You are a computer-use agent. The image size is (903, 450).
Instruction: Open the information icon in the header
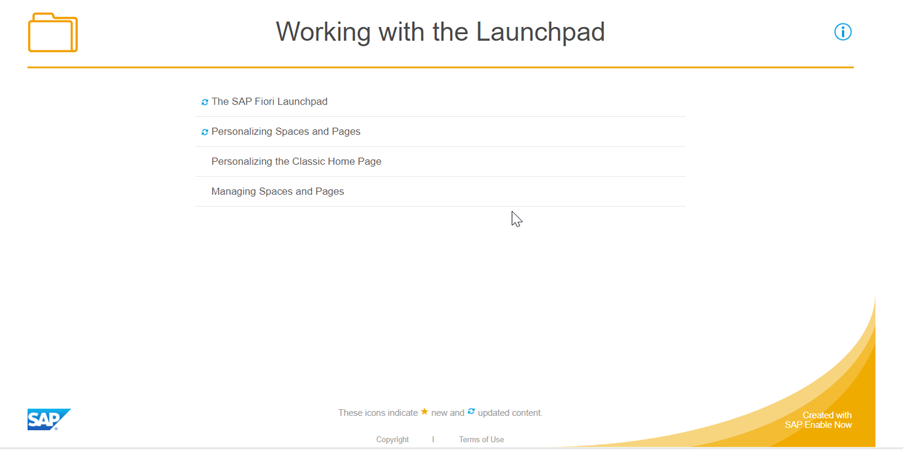coord(843,32)
